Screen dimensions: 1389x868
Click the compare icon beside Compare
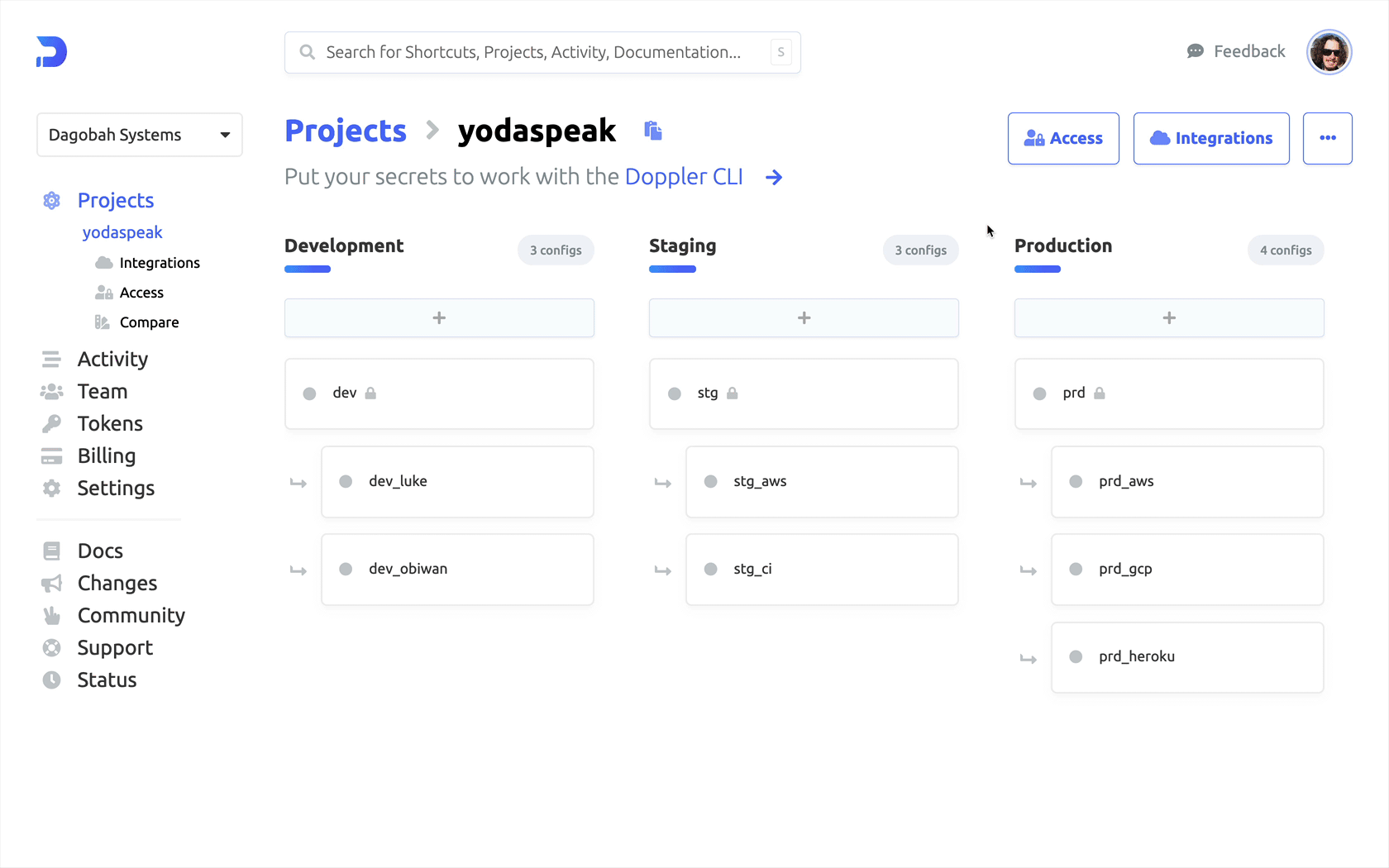tap(103, 322)
